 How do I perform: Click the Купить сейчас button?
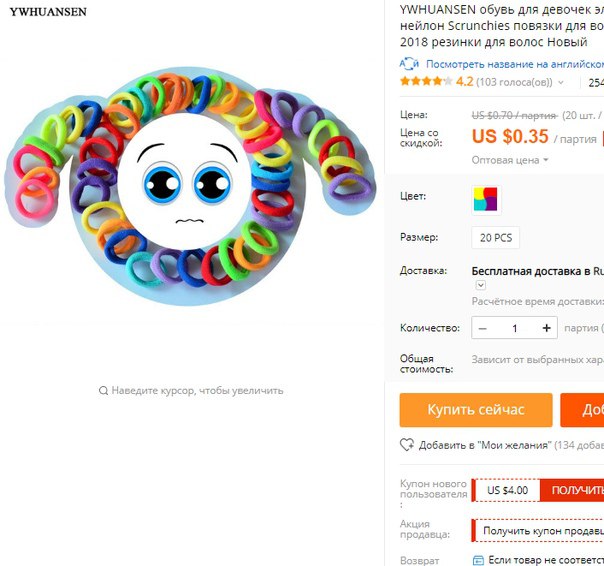click(x=476, y=410)
